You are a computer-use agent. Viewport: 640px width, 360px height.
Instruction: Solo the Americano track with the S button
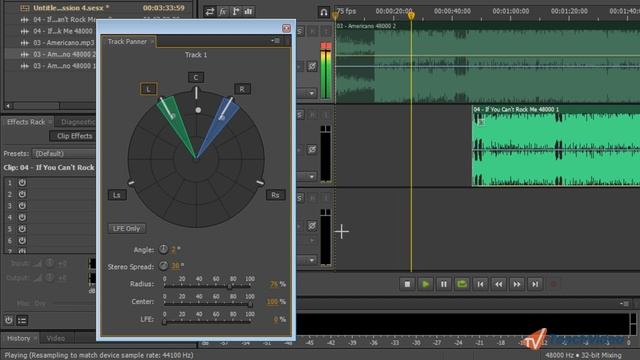click(x=300, y=31)
